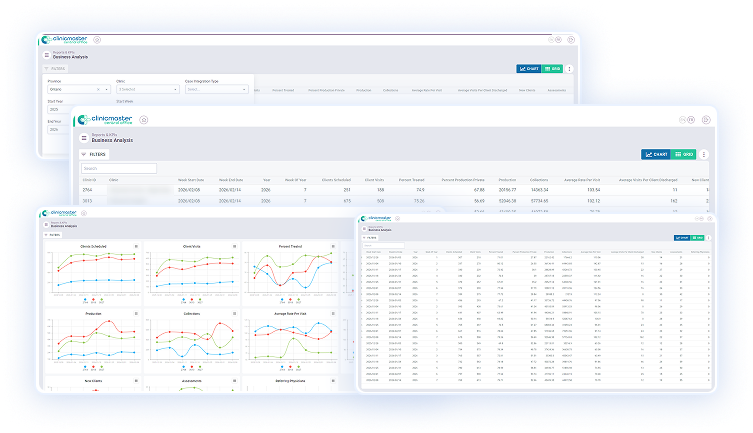The height and width of the screenshot is (433, 753).
Task: Clear the Ontario province selection
Action: 100,89
